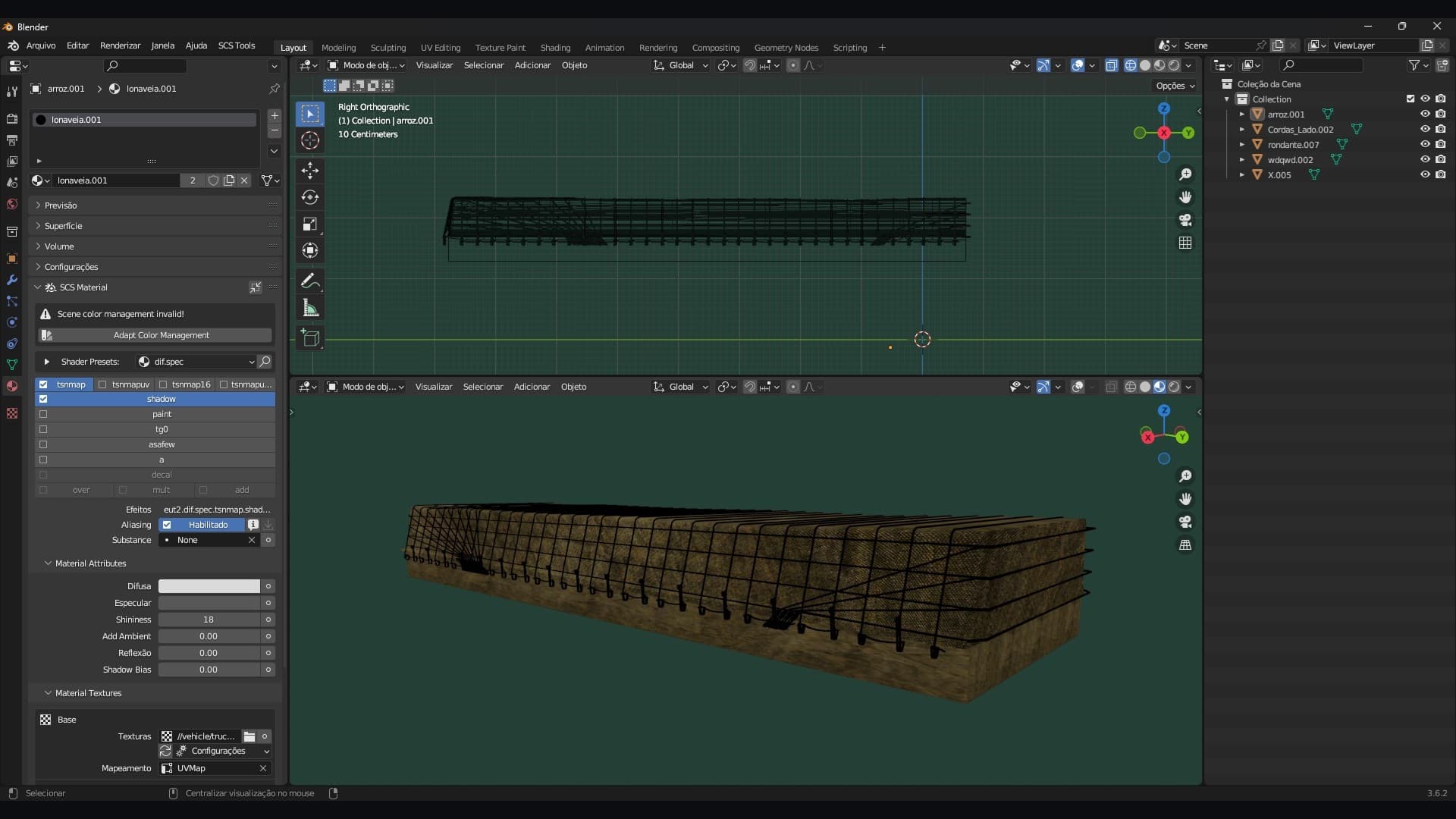Toggle Aliasing Habilitado checkbox
The image size is (1456, 819).
coord(167,525)
